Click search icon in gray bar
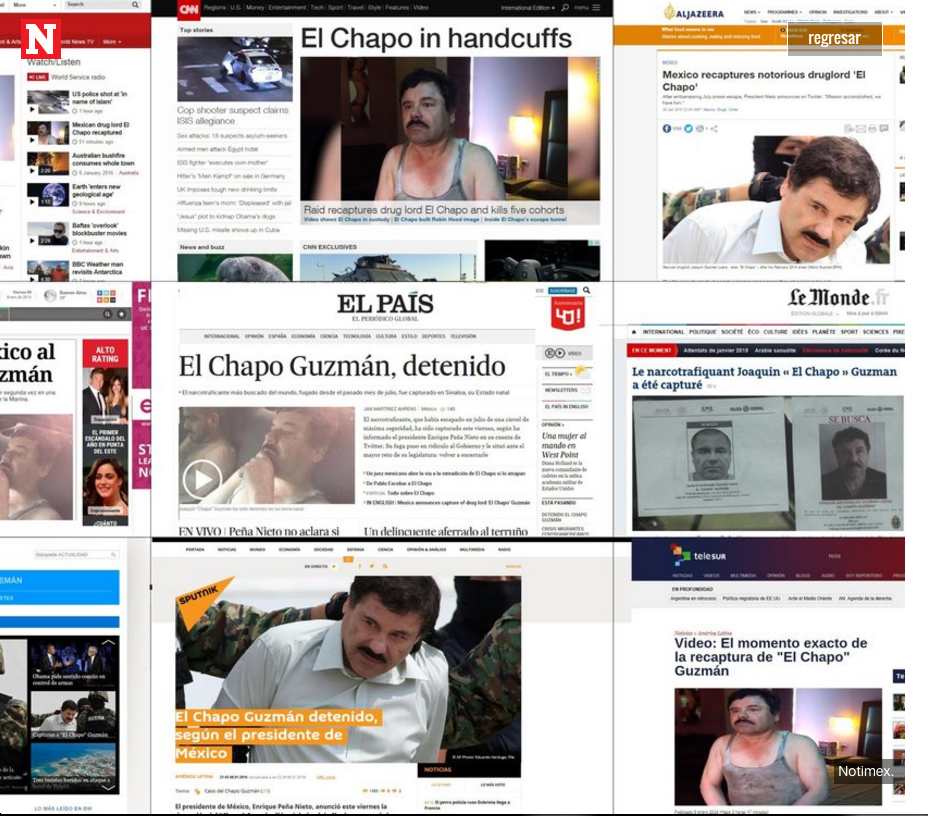928x816 pixels. pyautogui.click(x=107, y=314)
